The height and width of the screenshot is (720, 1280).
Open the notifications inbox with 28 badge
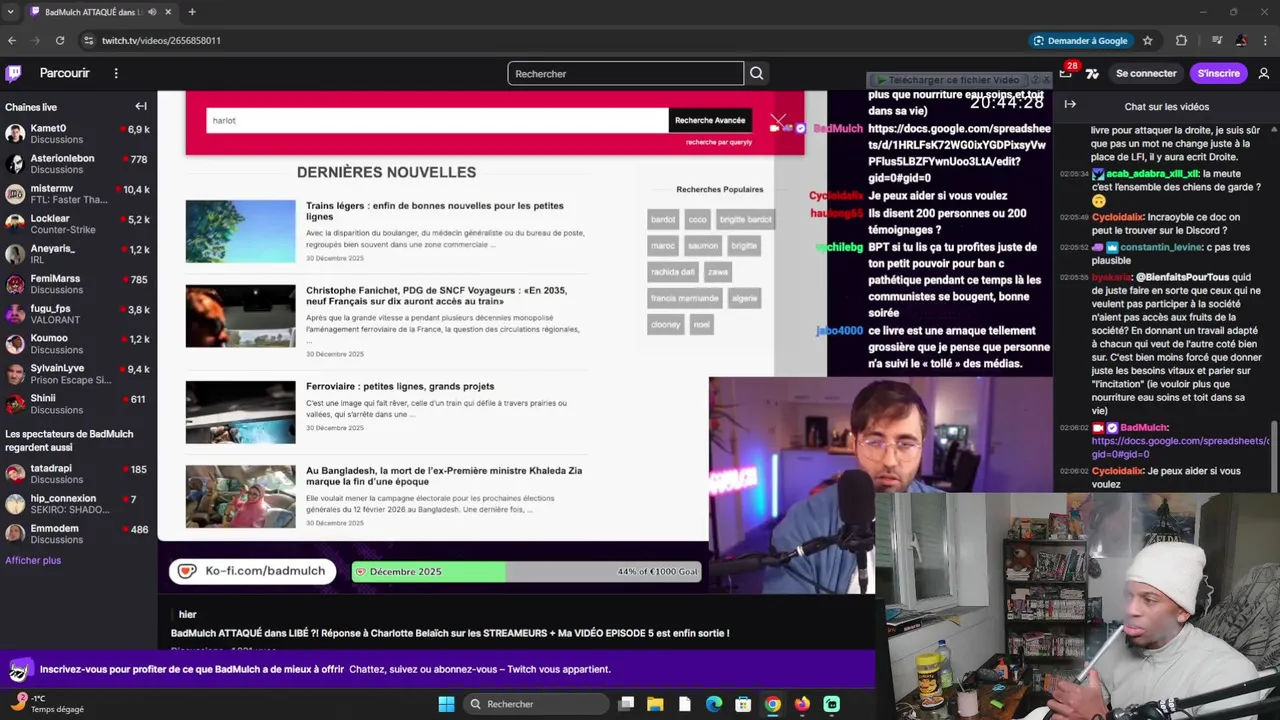[1066, 73]
